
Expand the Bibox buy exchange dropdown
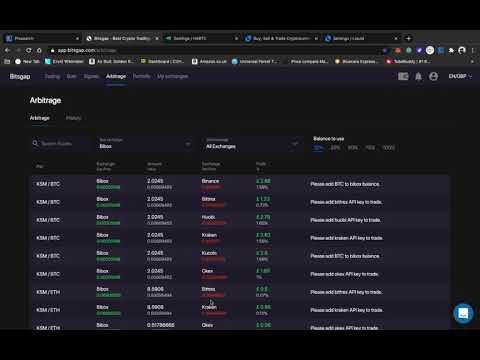coord(145,144)
